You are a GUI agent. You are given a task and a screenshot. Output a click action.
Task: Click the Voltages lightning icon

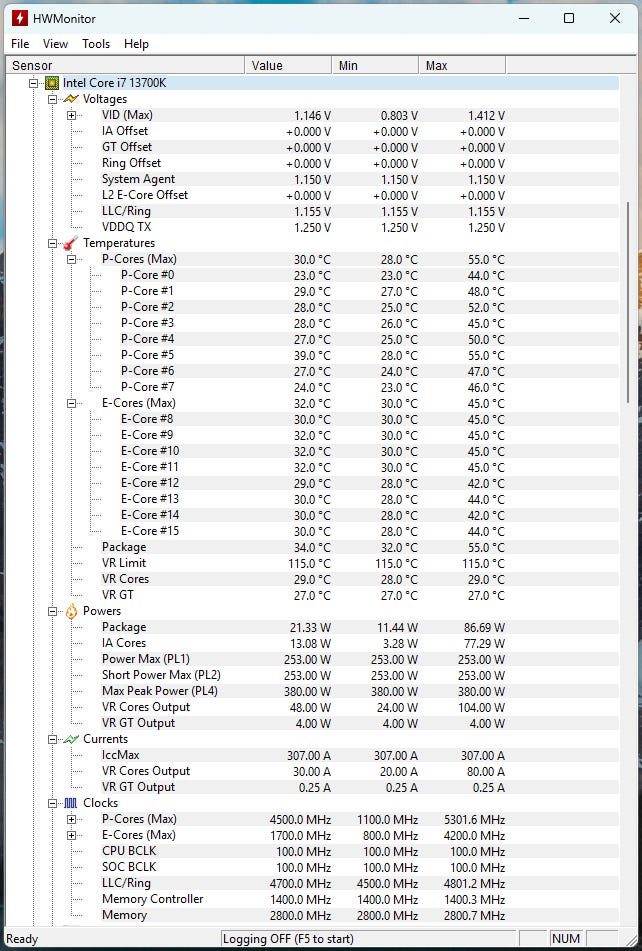pos(71,99)
